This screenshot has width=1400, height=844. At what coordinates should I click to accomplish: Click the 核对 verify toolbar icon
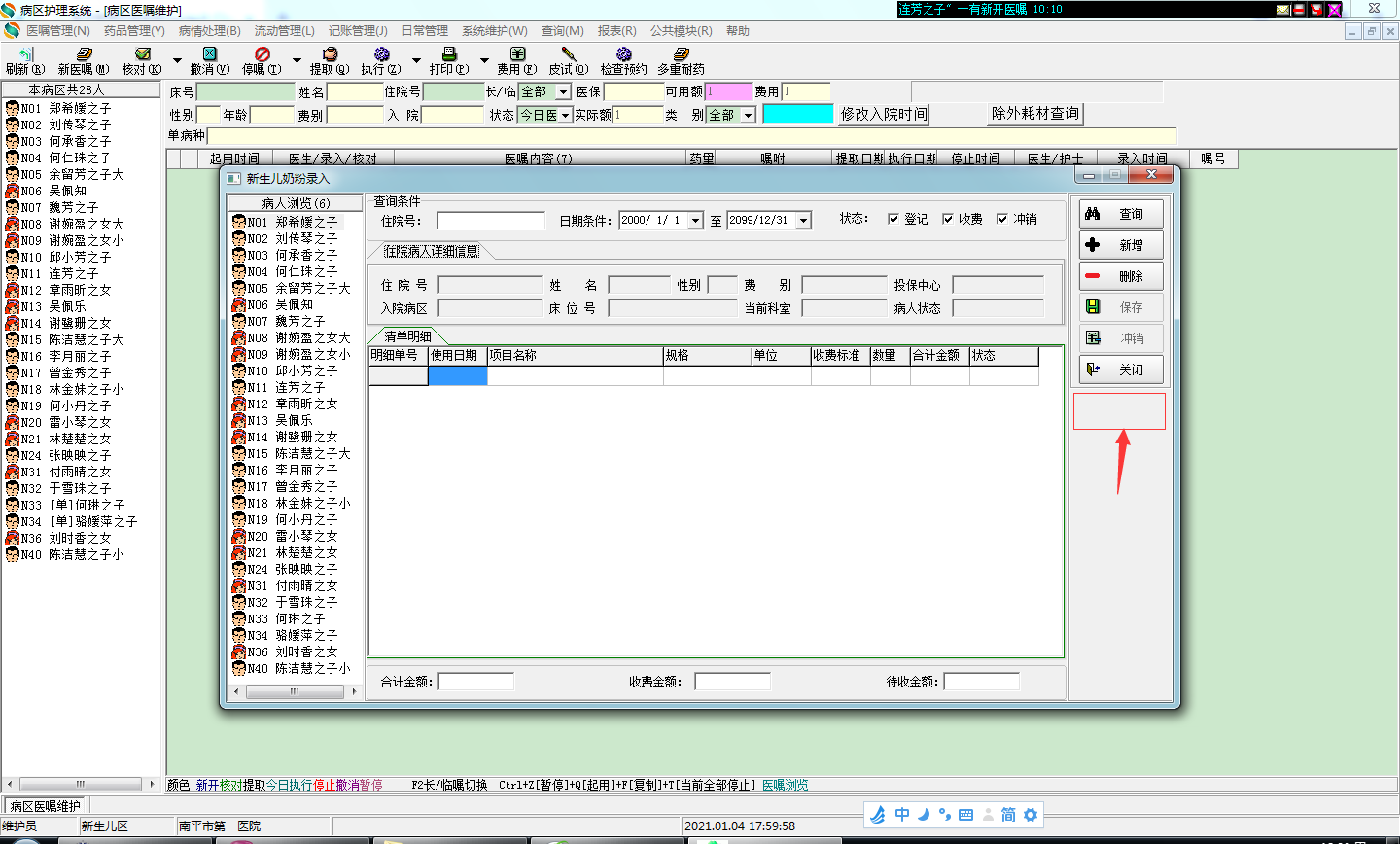click(142, 55)
